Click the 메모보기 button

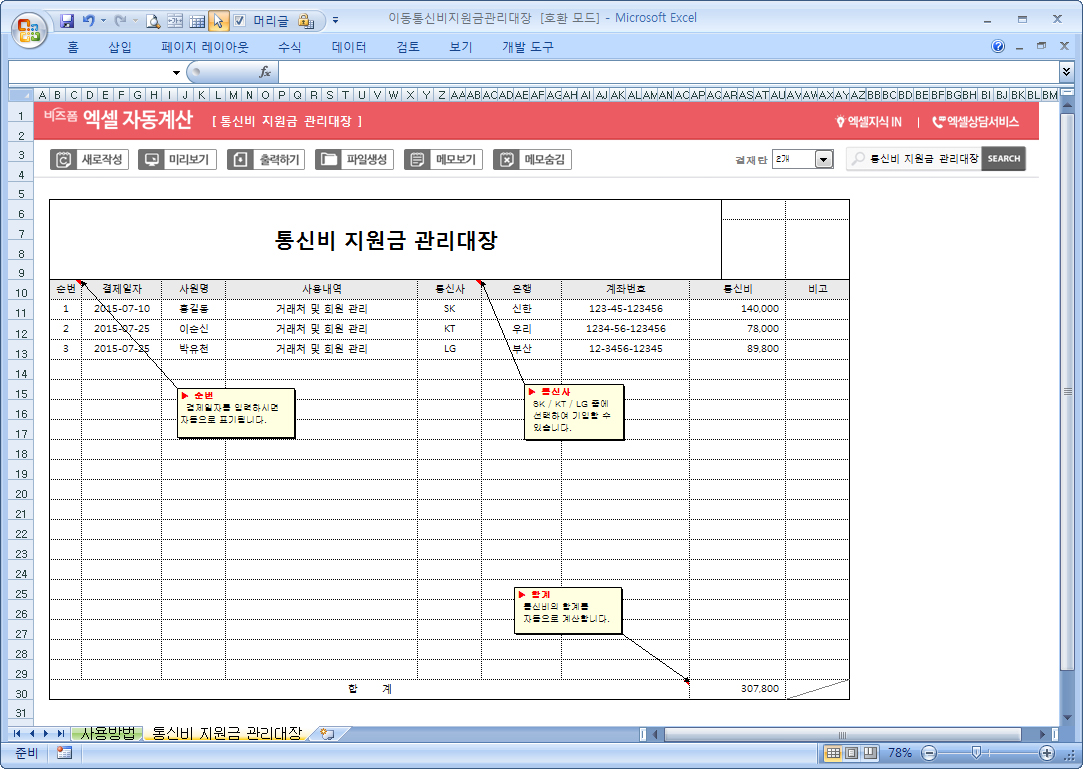(443, 160)
